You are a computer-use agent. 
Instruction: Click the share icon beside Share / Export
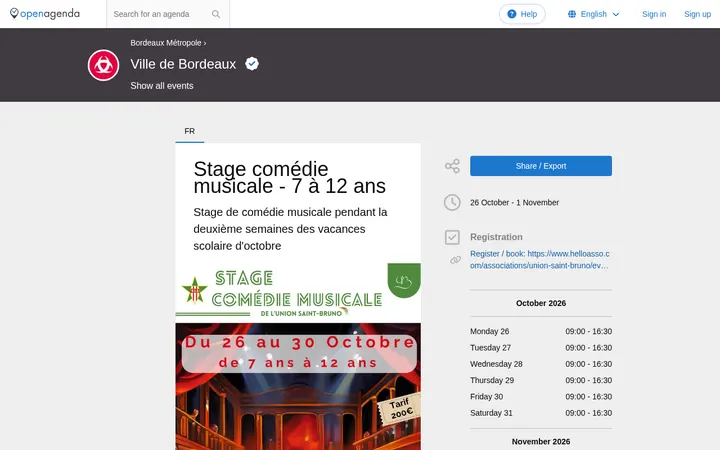click(452, 166)
